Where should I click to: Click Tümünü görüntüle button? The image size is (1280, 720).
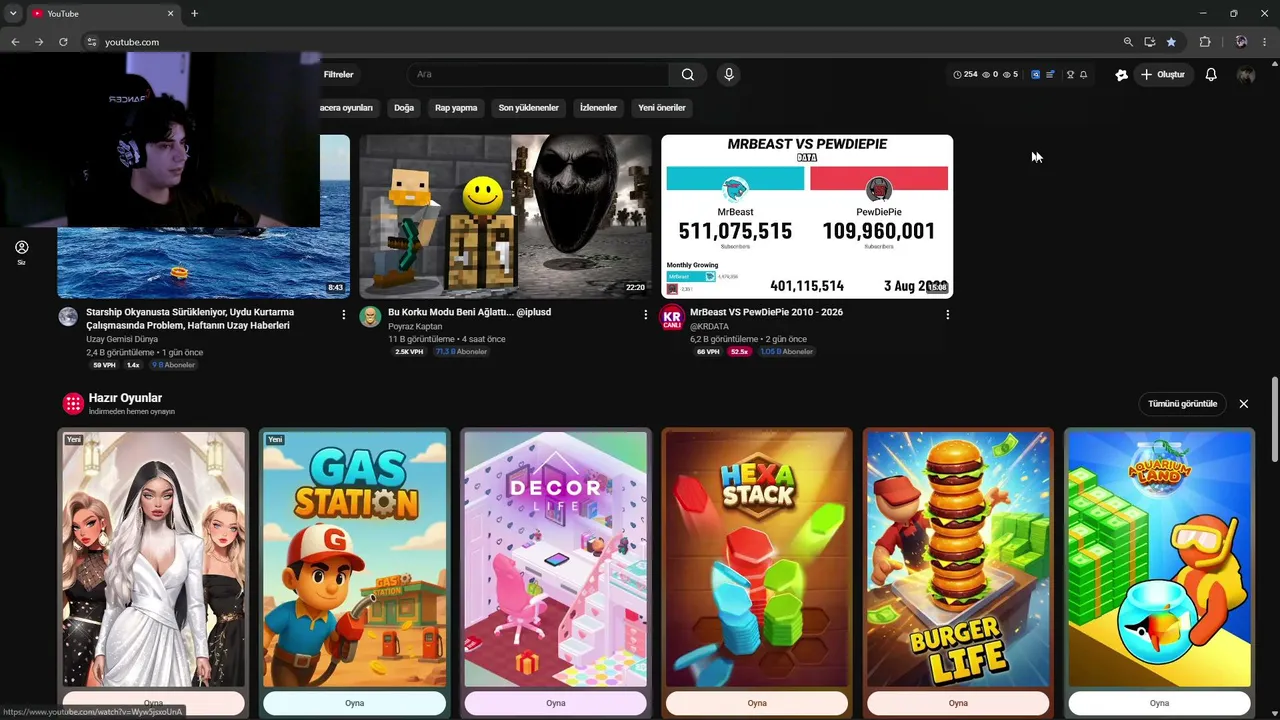click(x=1182, y=404)
